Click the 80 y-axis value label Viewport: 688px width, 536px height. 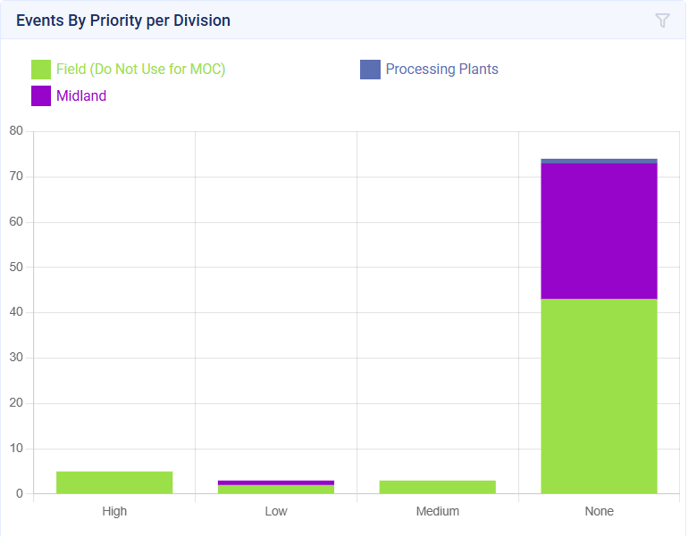15,131
